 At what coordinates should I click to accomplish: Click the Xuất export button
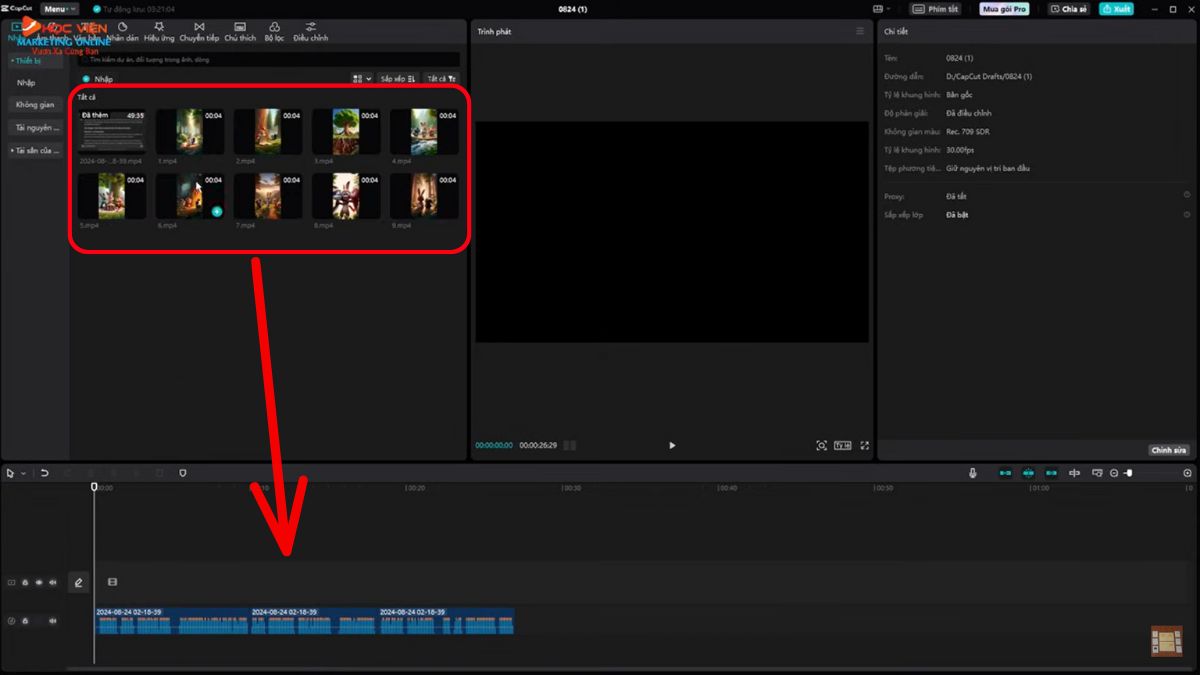(x=1116, y=9)
